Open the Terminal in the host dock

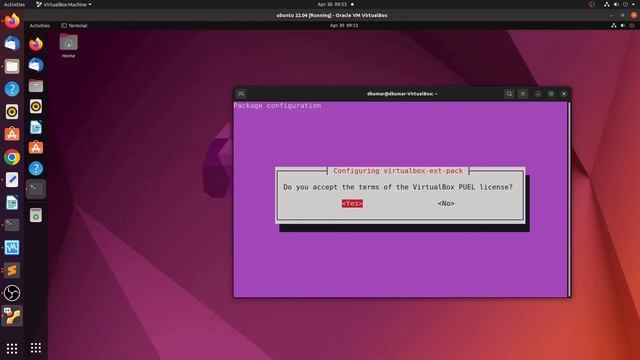[x=12, y=224]
